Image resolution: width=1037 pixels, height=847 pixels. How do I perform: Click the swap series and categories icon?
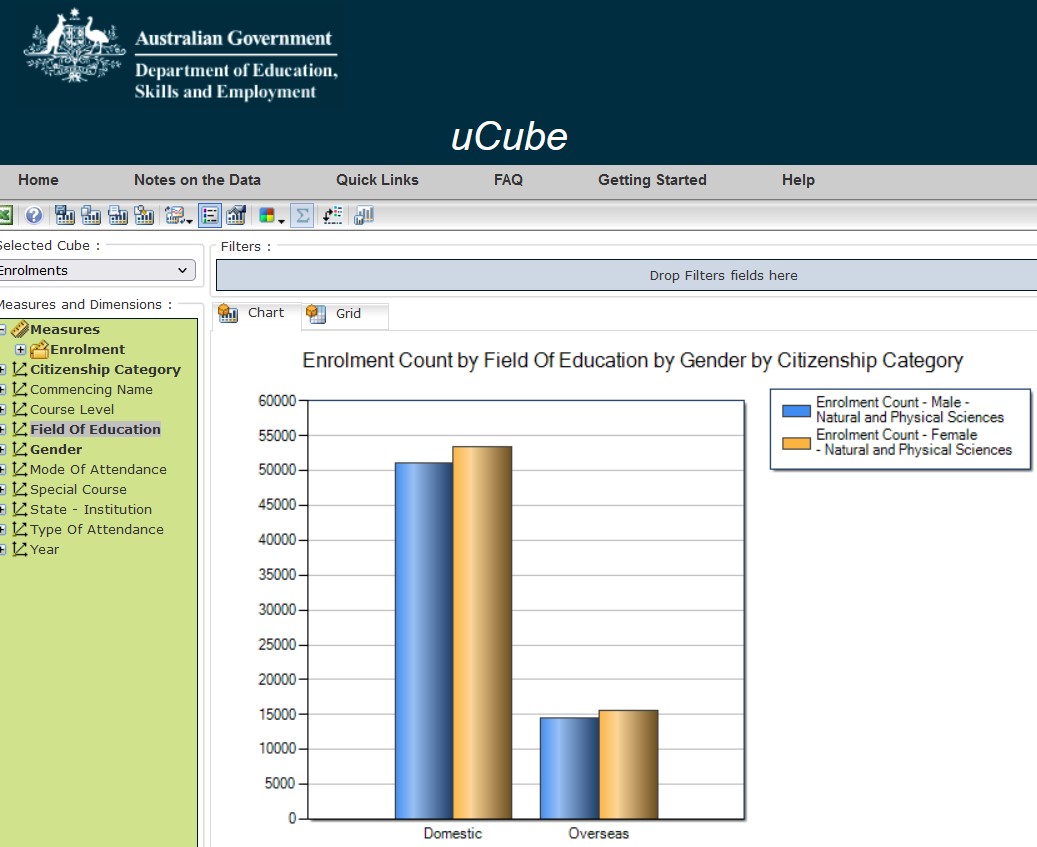coord(333,216)
